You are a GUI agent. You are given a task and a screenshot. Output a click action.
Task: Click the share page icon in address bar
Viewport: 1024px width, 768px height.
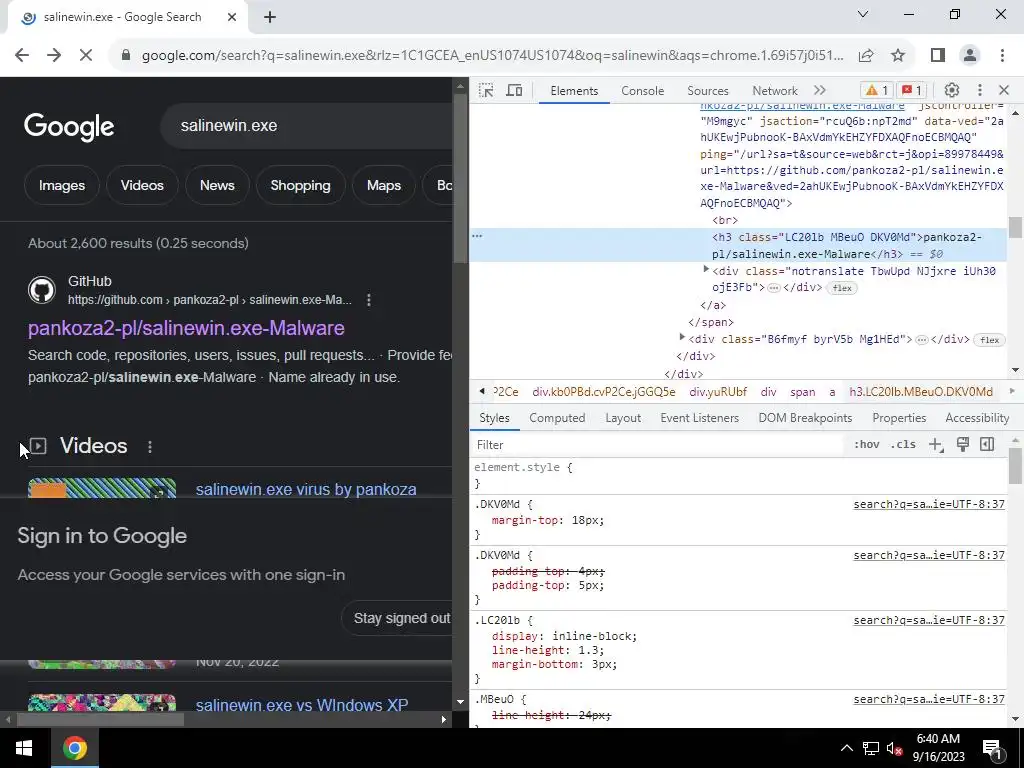866,56
